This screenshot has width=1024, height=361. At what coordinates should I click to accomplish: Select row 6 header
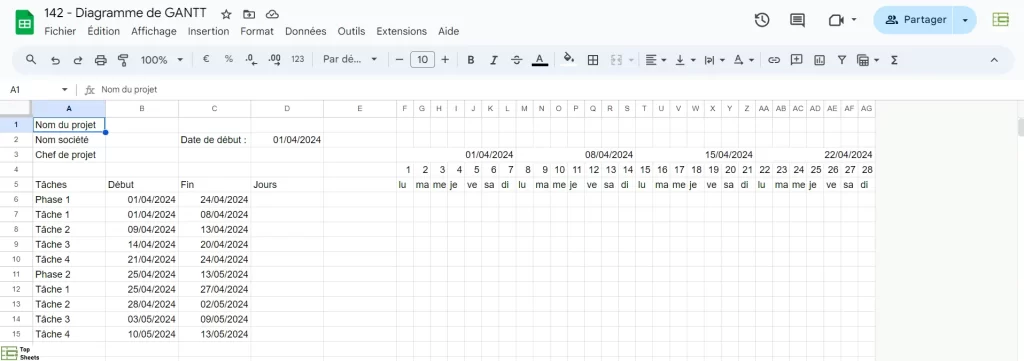coord(16,200)
